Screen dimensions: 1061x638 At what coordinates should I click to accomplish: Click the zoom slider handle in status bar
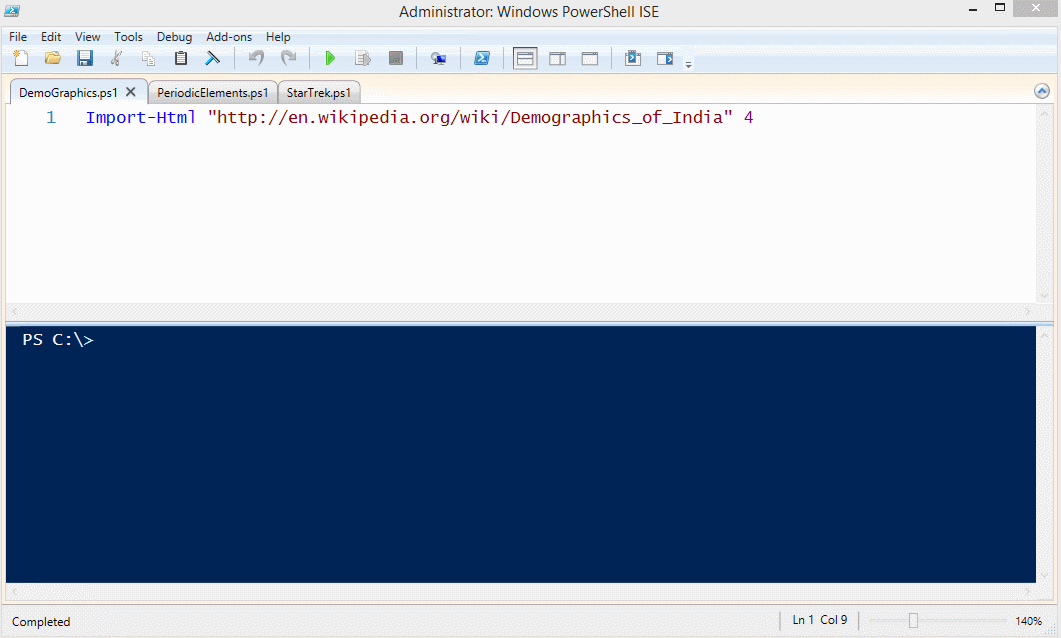[913, 621]
